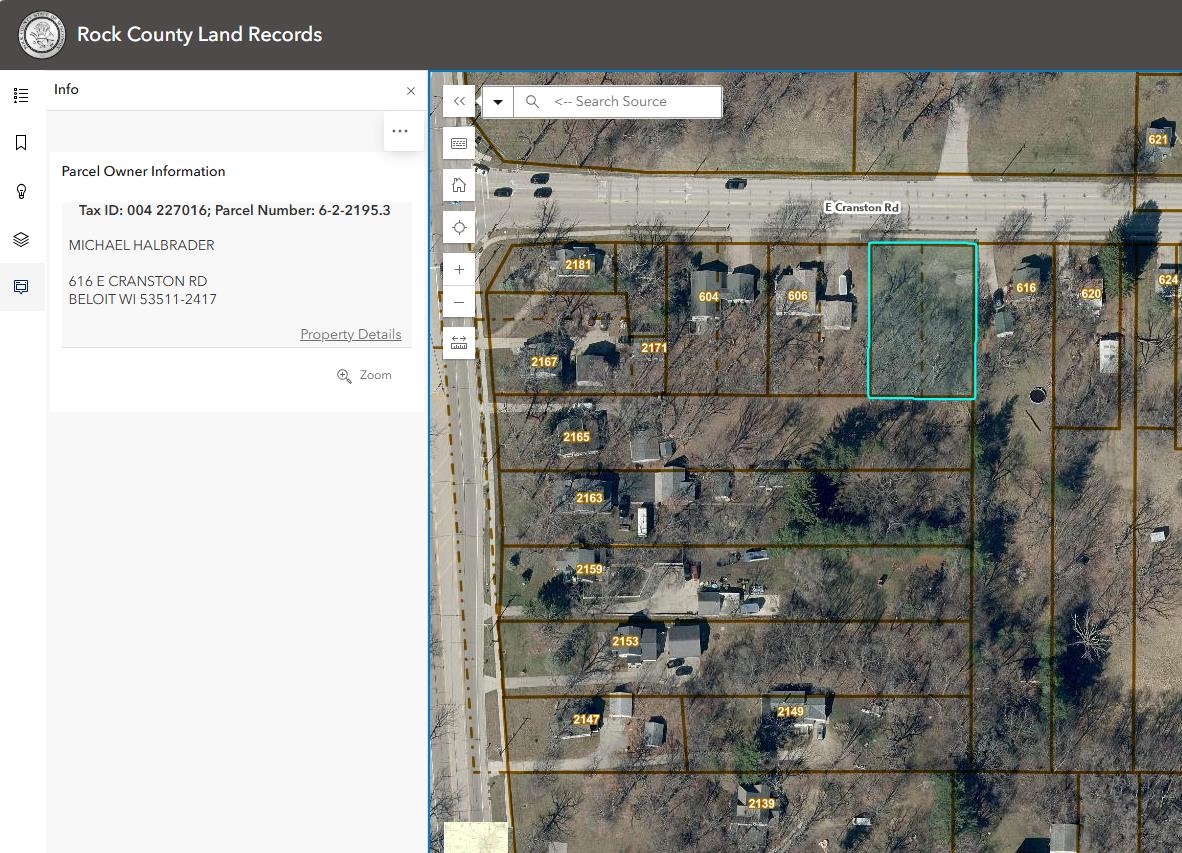This screenshot has height=853, width=1182.
Task: Click the locate my position crosshair icon
Action: pyautogui.click(x=459, y=228)
